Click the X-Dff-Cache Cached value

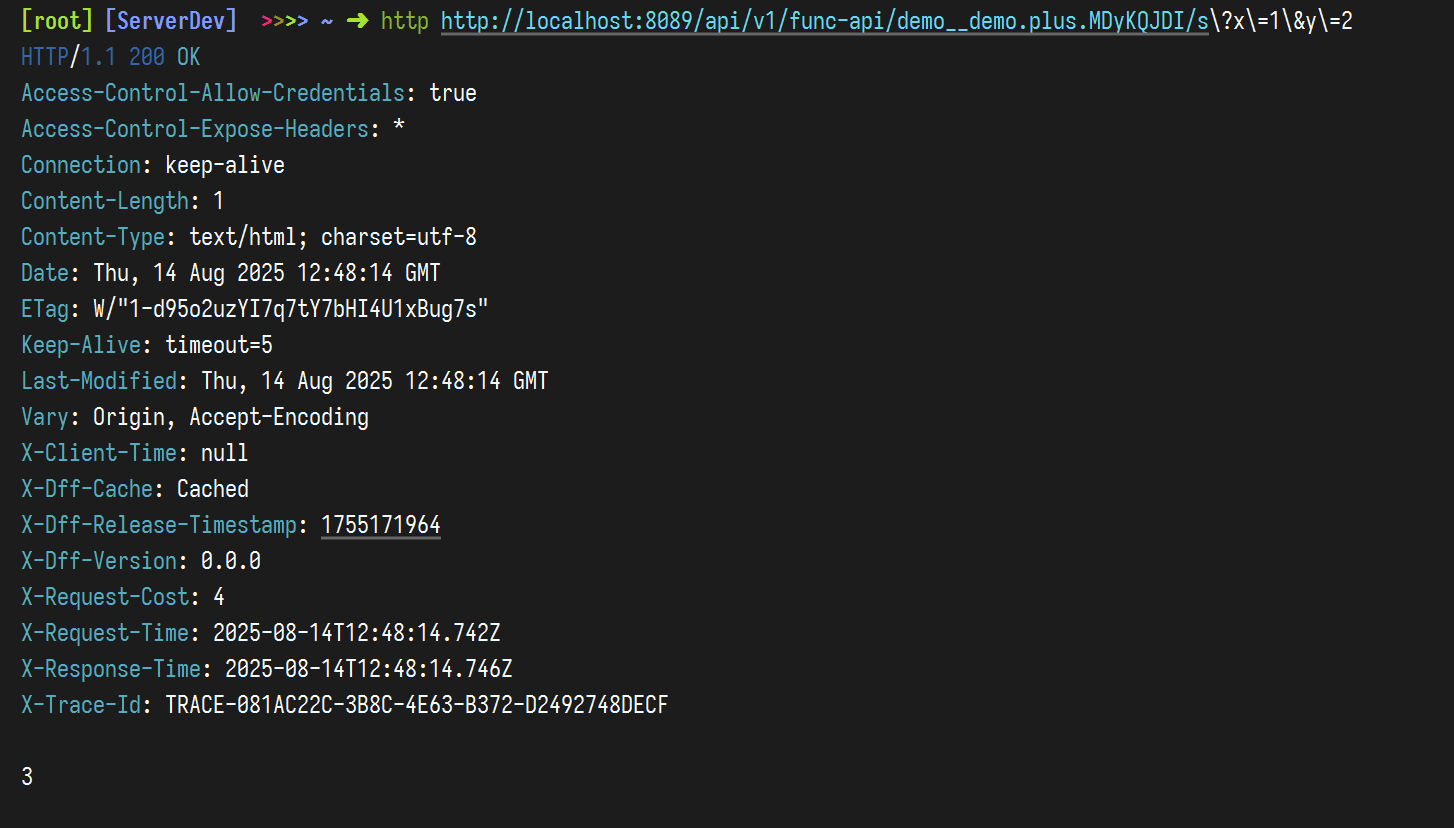point(213,489)
